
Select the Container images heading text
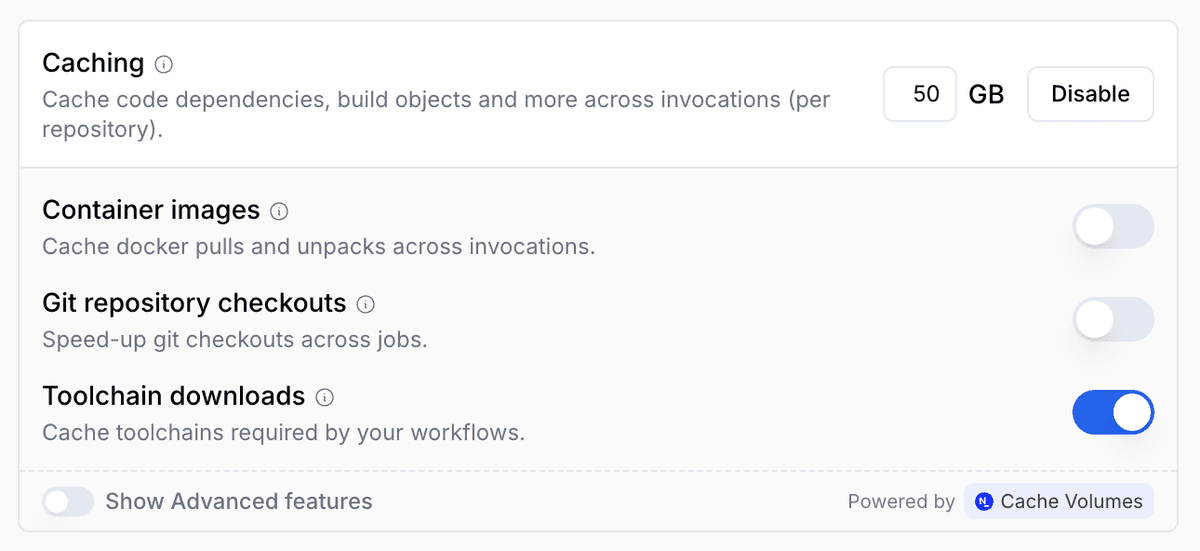tap(151, 211)
